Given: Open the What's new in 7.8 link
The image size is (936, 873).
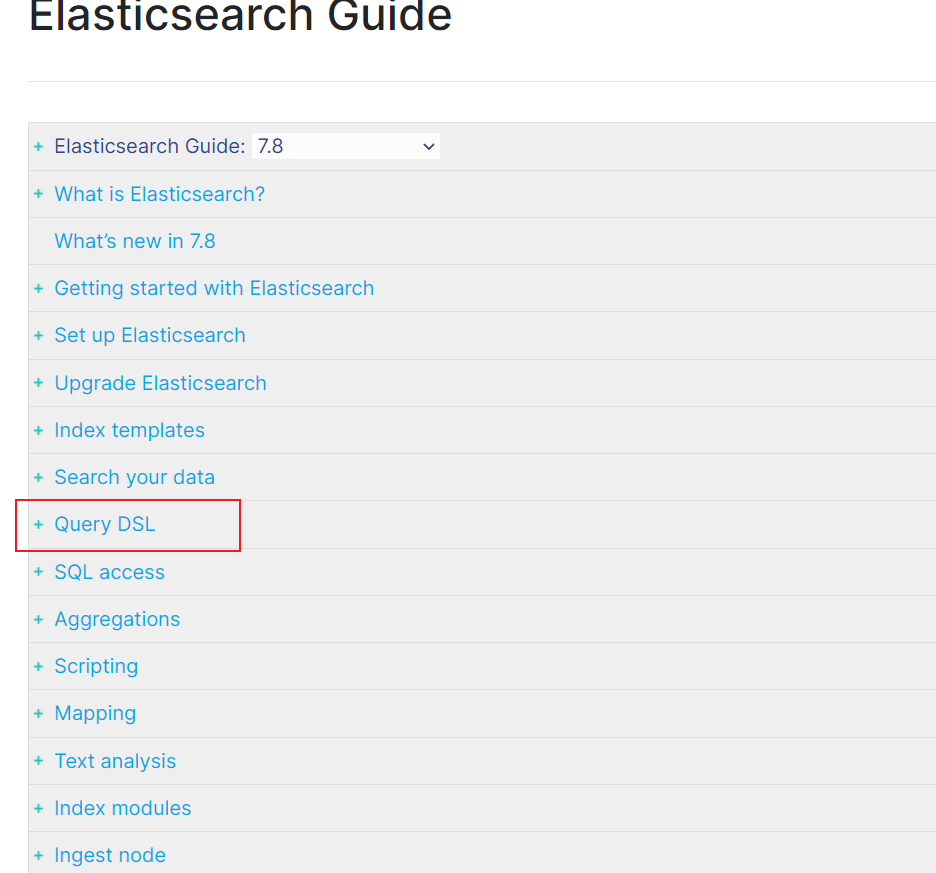Looking at the screenshot, I should [134, 241].
